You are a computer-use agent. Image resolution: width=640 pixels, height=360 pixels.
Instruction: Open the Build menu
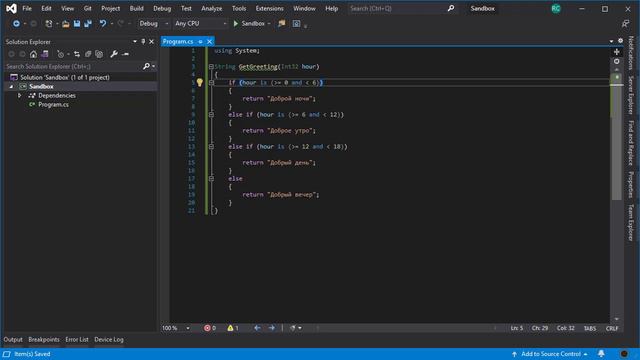click(x=136, y=9)
